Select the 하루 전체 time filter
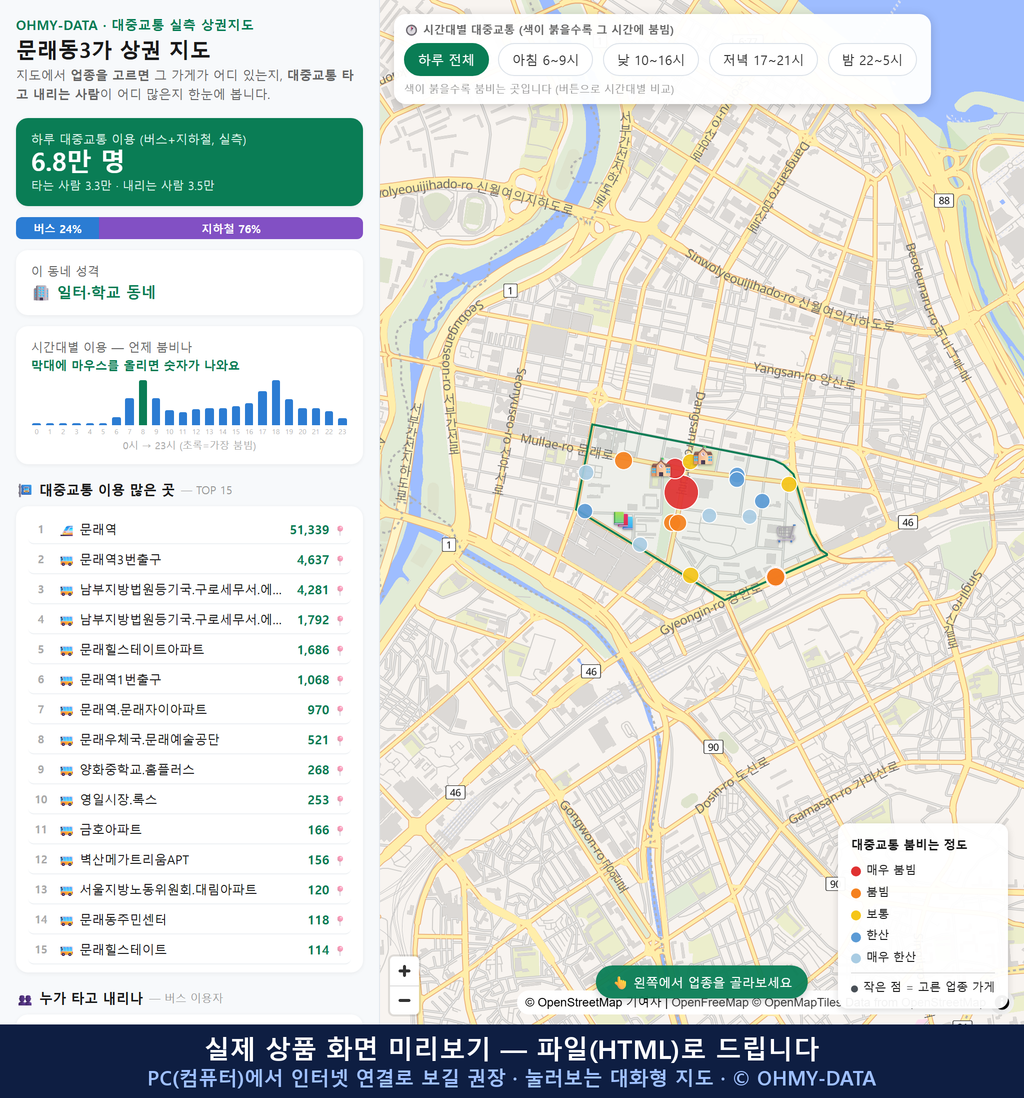Viewport: 1024px width, 1098px height. click(446, 60)
